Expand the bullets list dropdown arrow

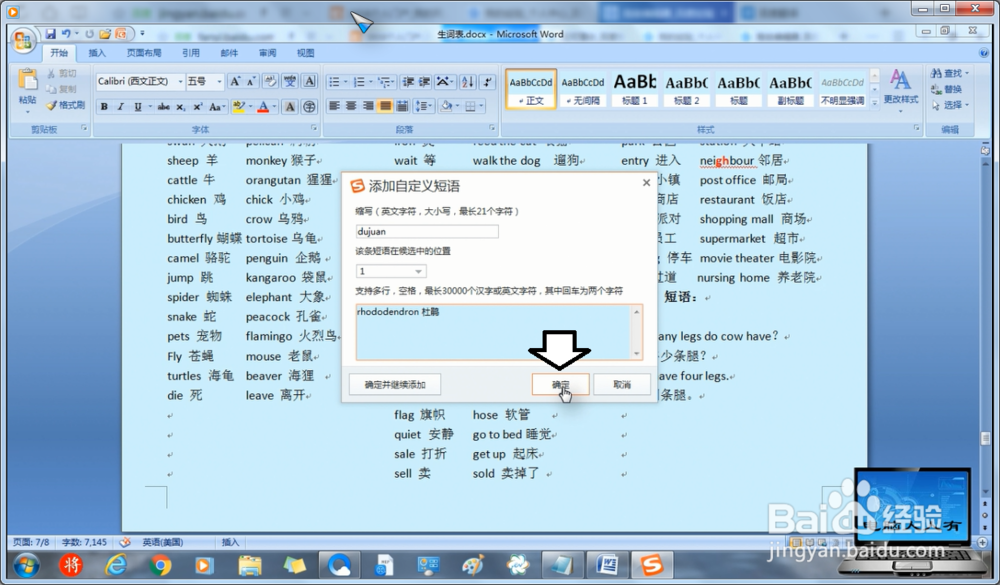[346, 82]
